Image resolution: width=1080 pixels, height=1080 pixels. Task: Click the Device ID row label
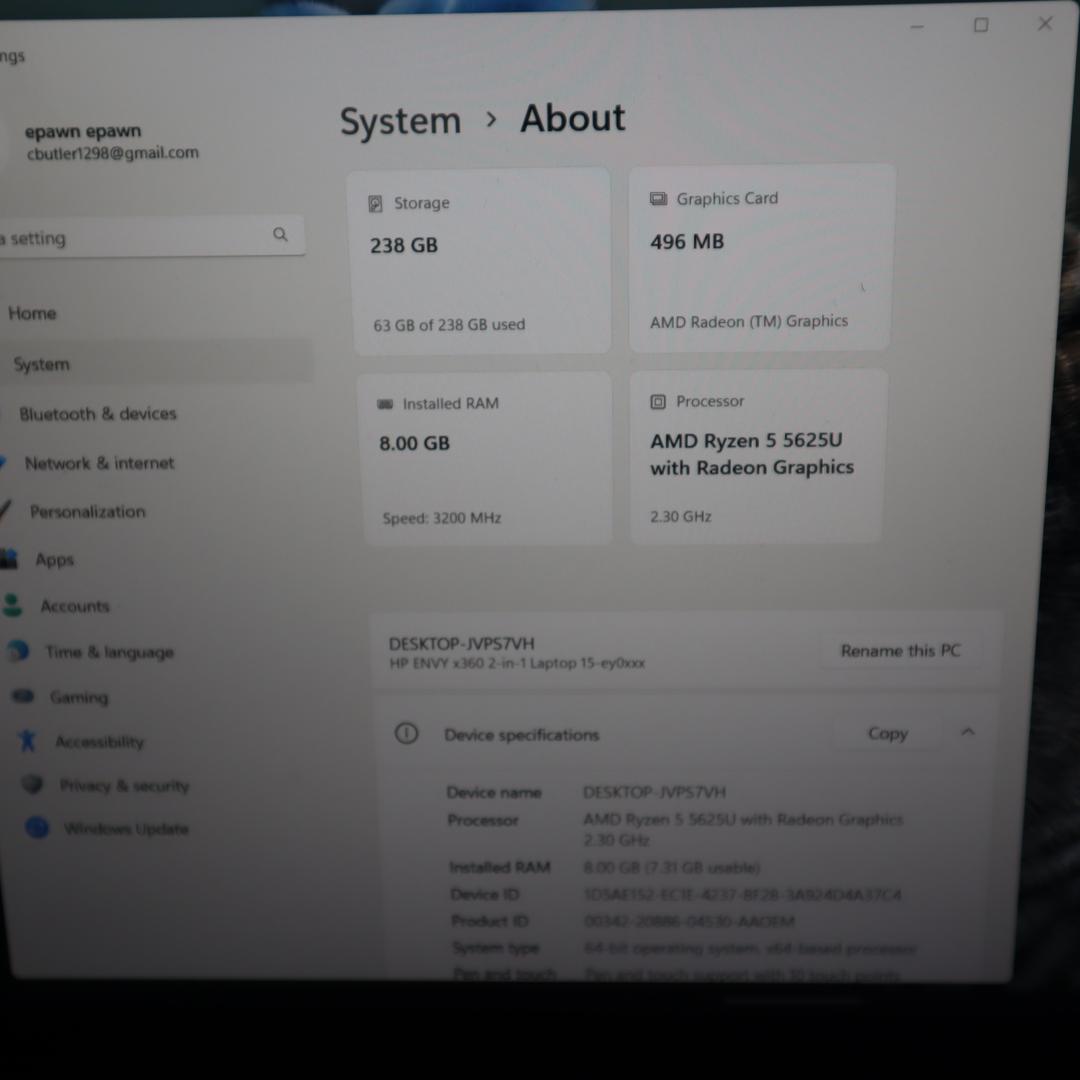484,894
